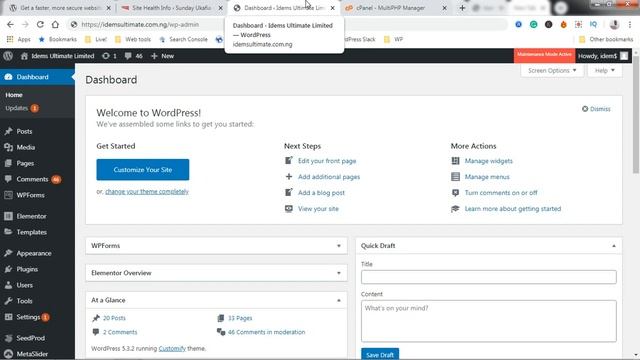Click Turn comments on or off link

(x=501, y=193)
